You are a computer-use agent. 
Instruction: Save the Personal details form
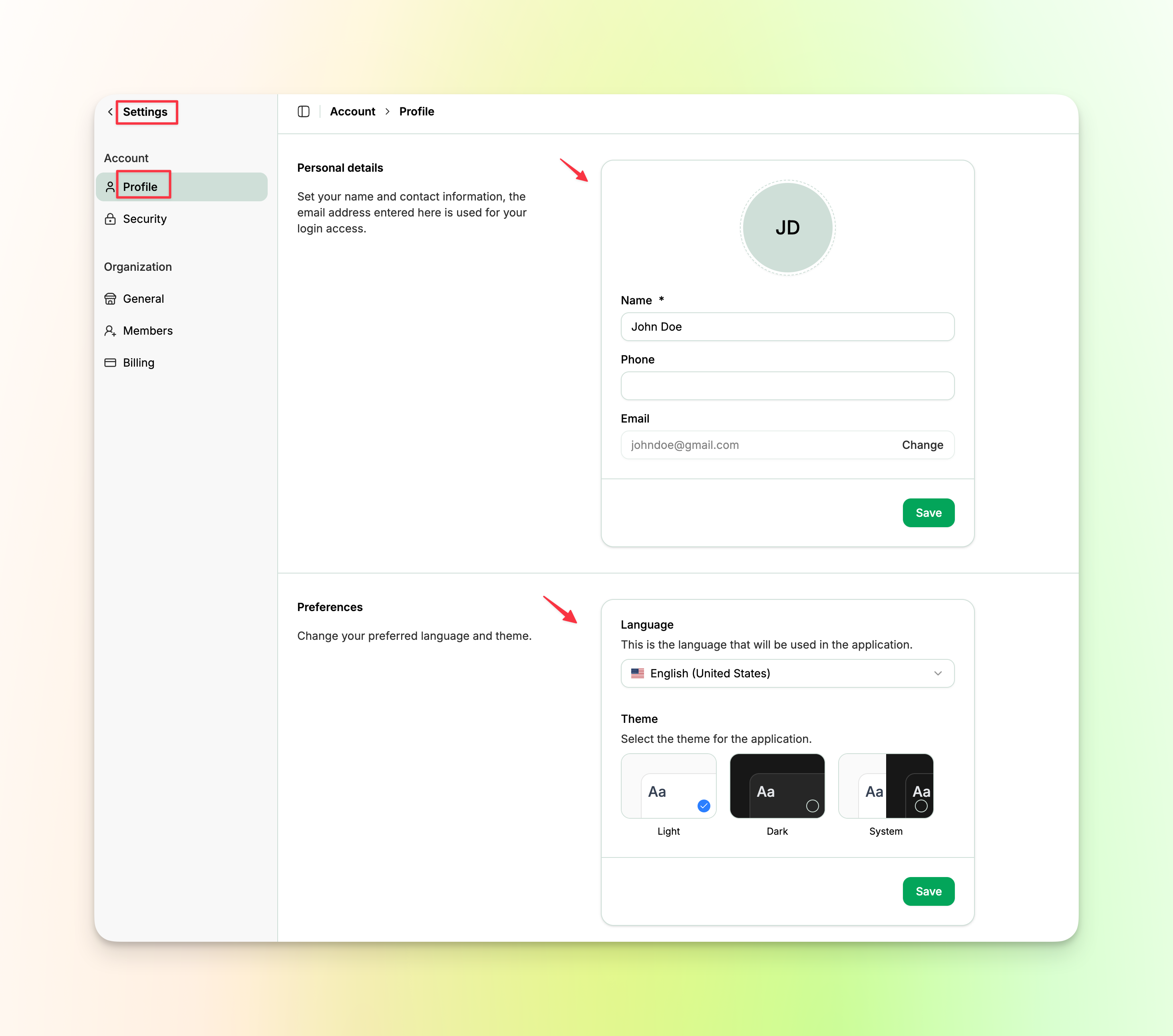coord(928,513)
